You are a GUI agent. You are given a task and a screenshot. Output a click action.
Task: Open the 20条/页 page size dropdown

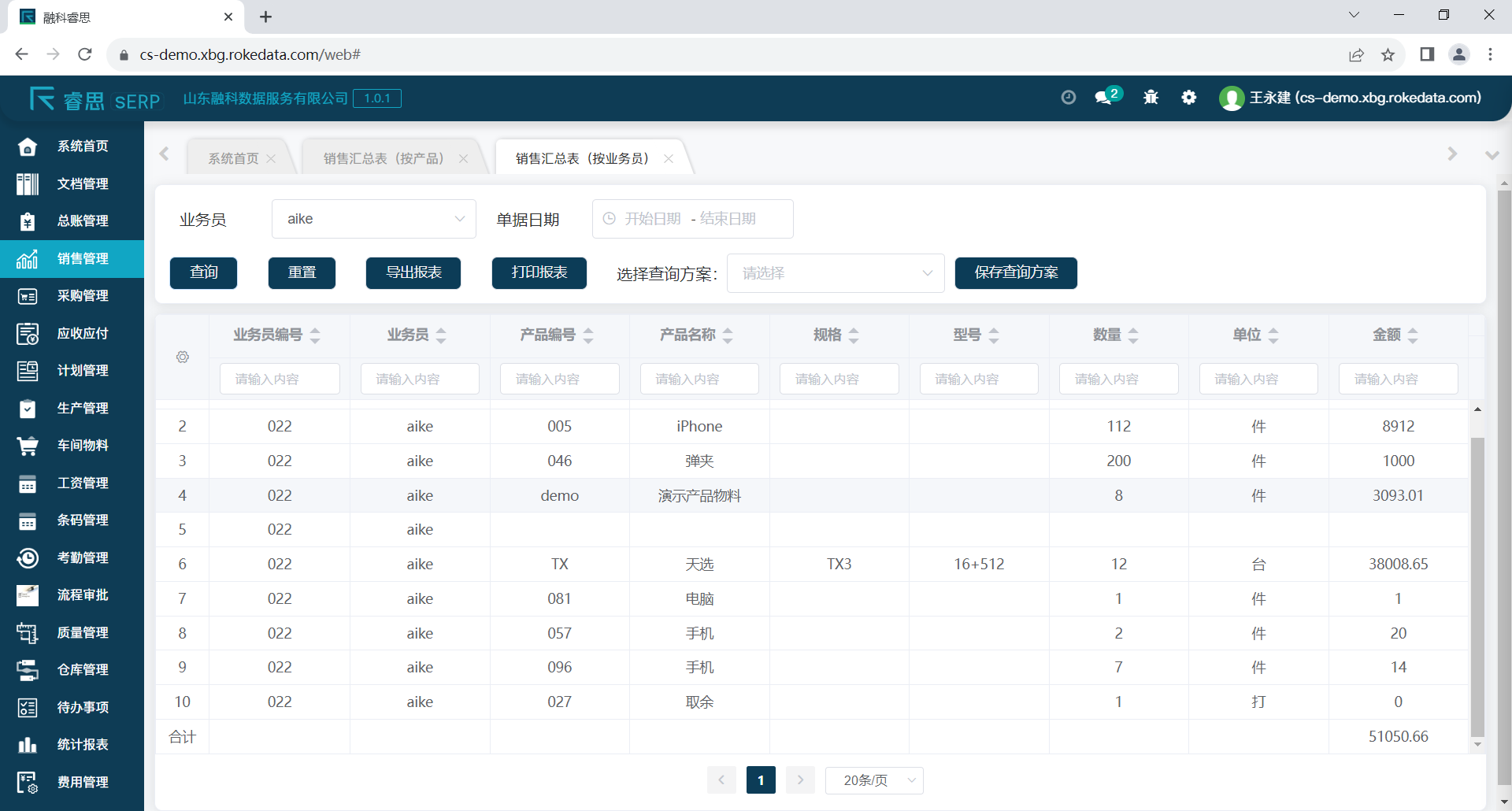(874, 780)
